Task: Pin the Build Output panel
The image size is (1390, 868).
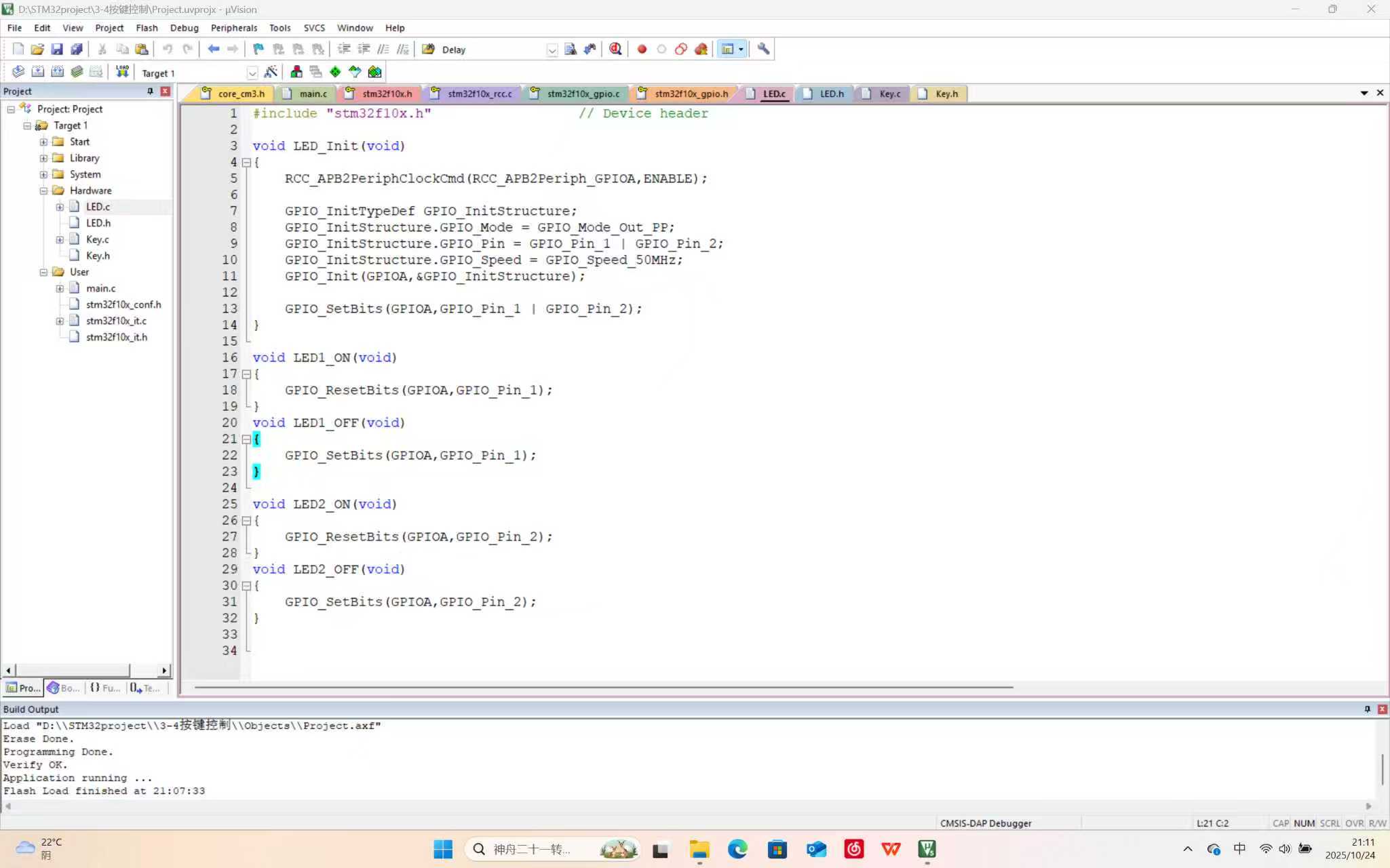Action: 1367,709
